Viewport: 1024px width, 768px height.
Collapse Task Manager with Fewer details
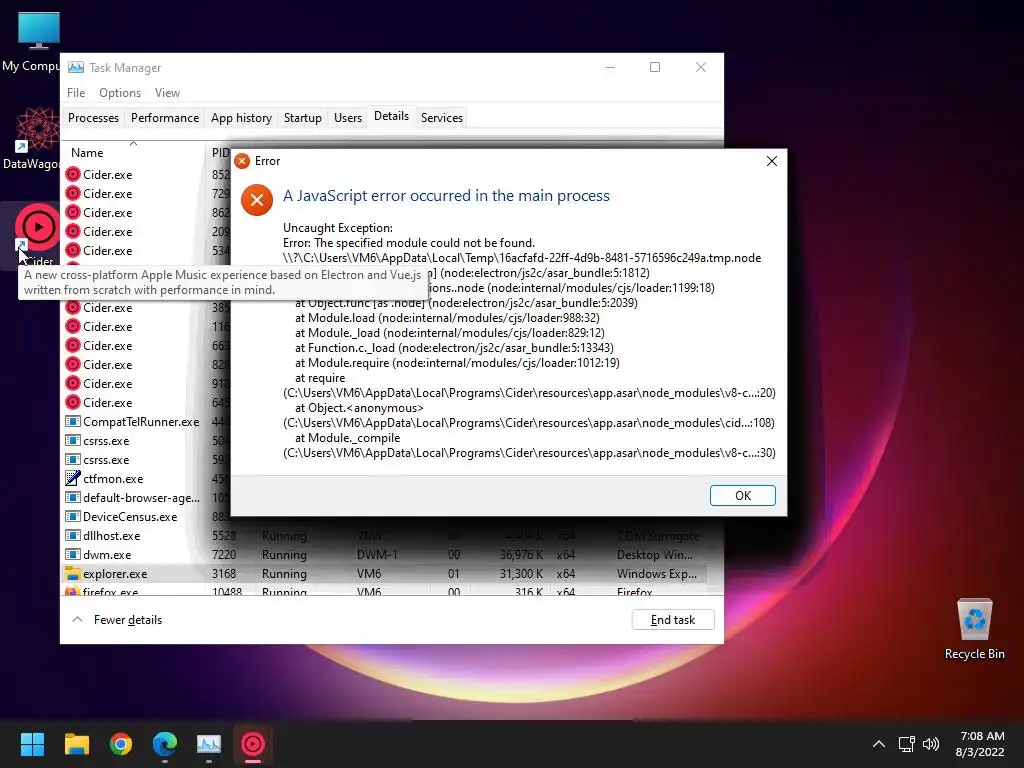coord(118,620)
